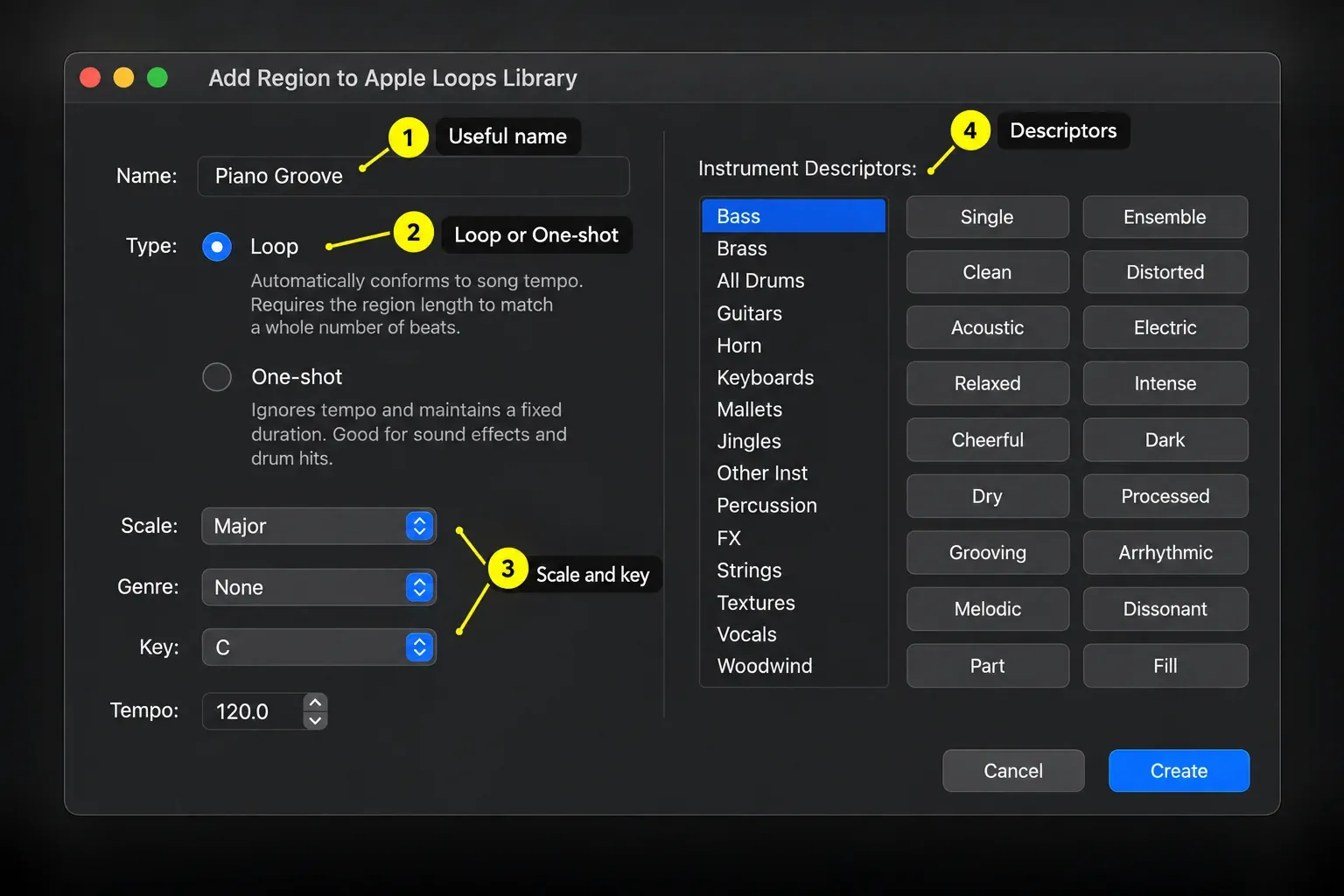1344x896 pixels.
Task: Click Cancel to dismiss the dialog
Action: pyautogui.click(x=1013, y=771)
